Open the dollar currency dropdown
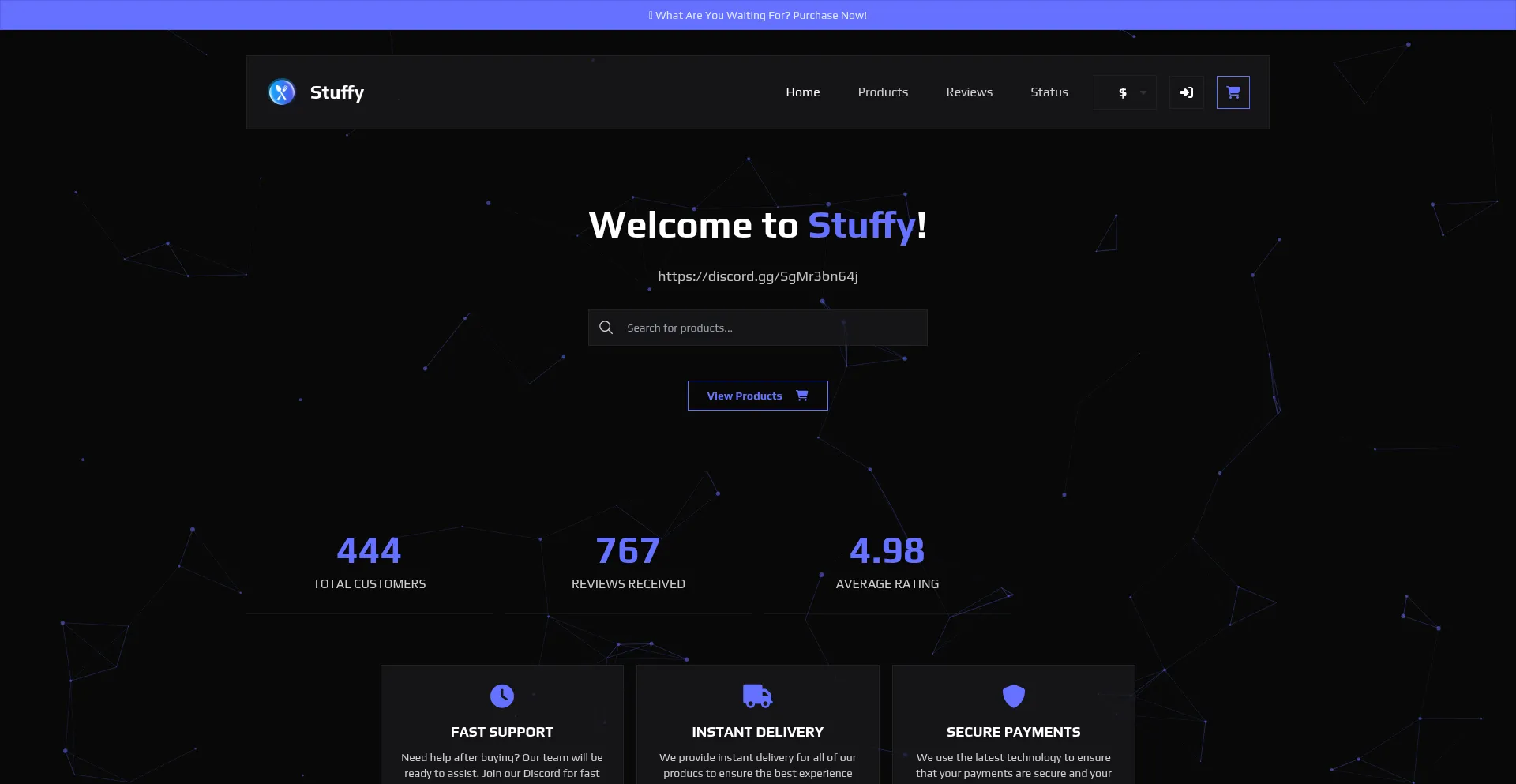The image size is (1516, 784). [x=1124, y=92]
